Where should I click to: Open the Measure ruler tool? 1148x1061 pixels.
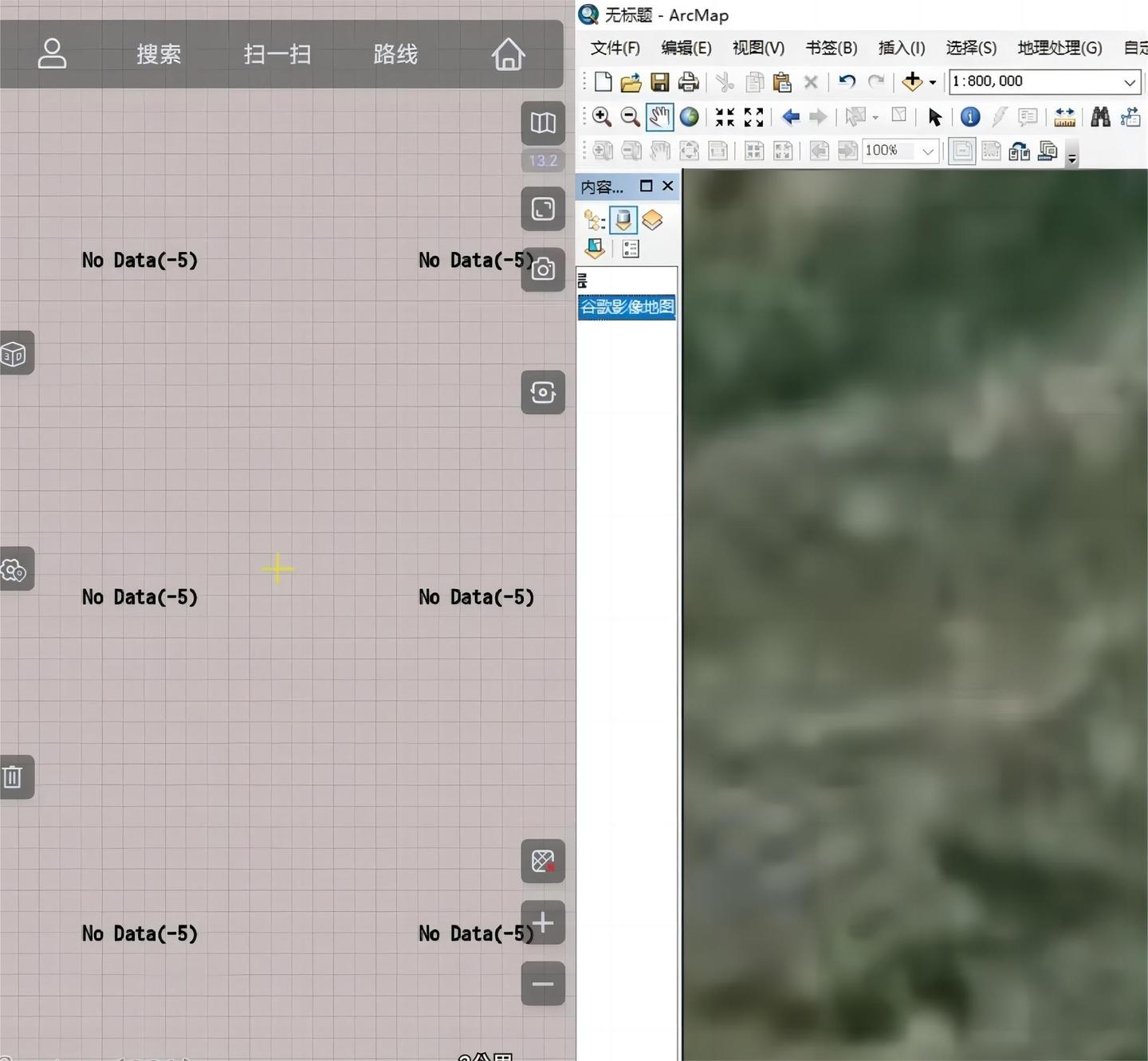pyautogui.click(x=1064, y=117)
